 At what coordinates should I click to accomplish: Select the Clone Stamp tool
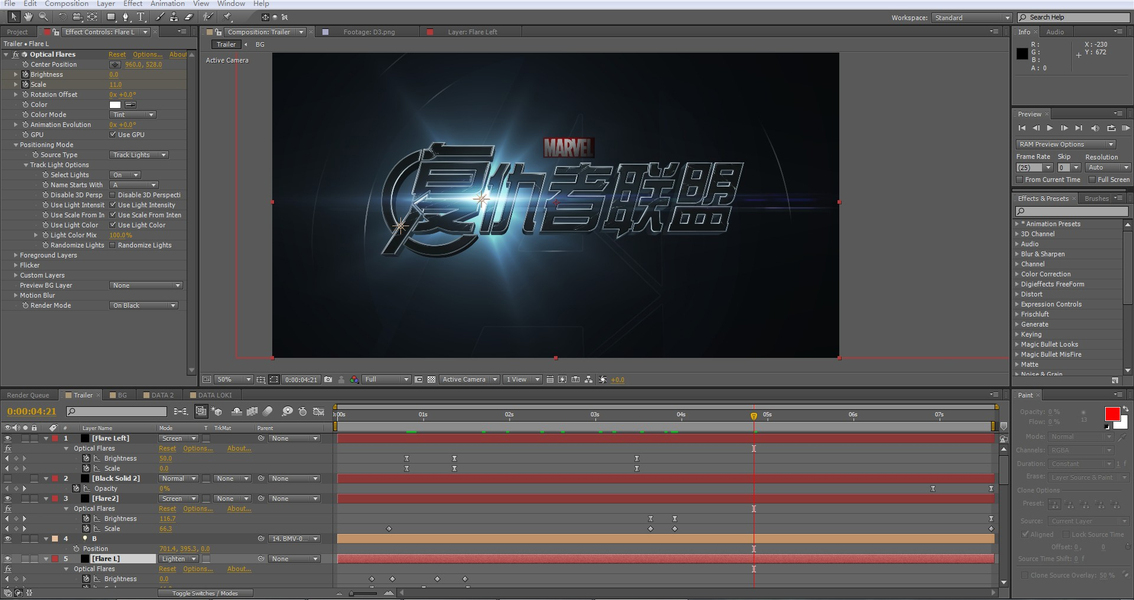point(174,16)
